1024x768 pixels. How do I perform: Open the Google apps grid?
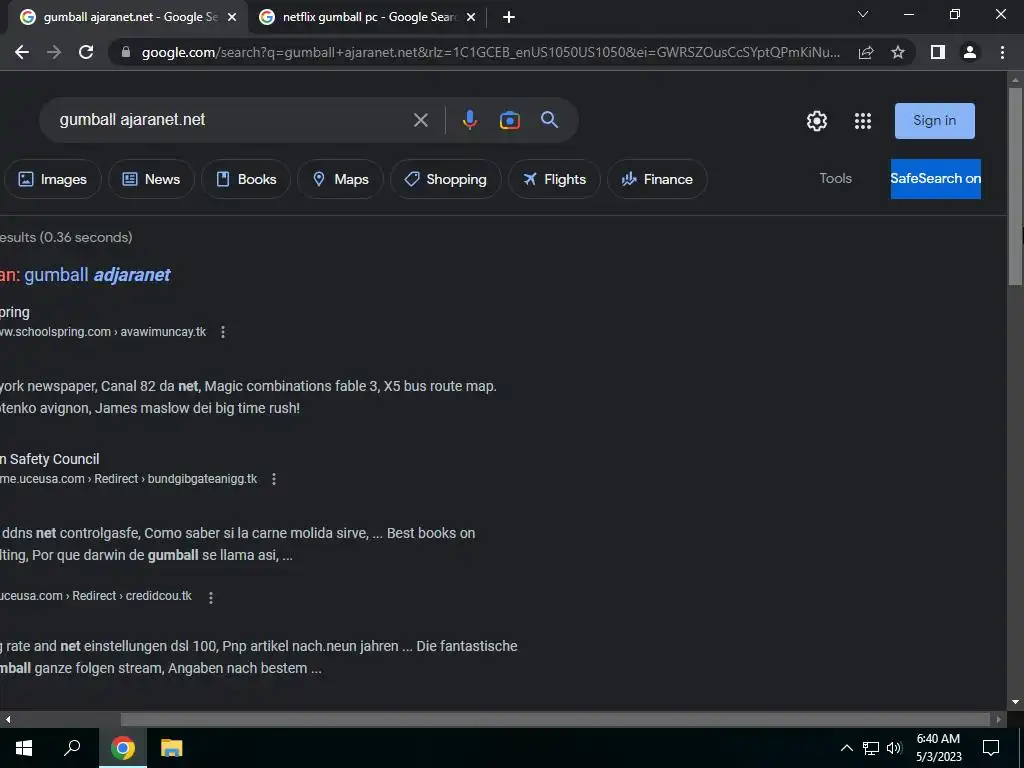click(863, 121)
